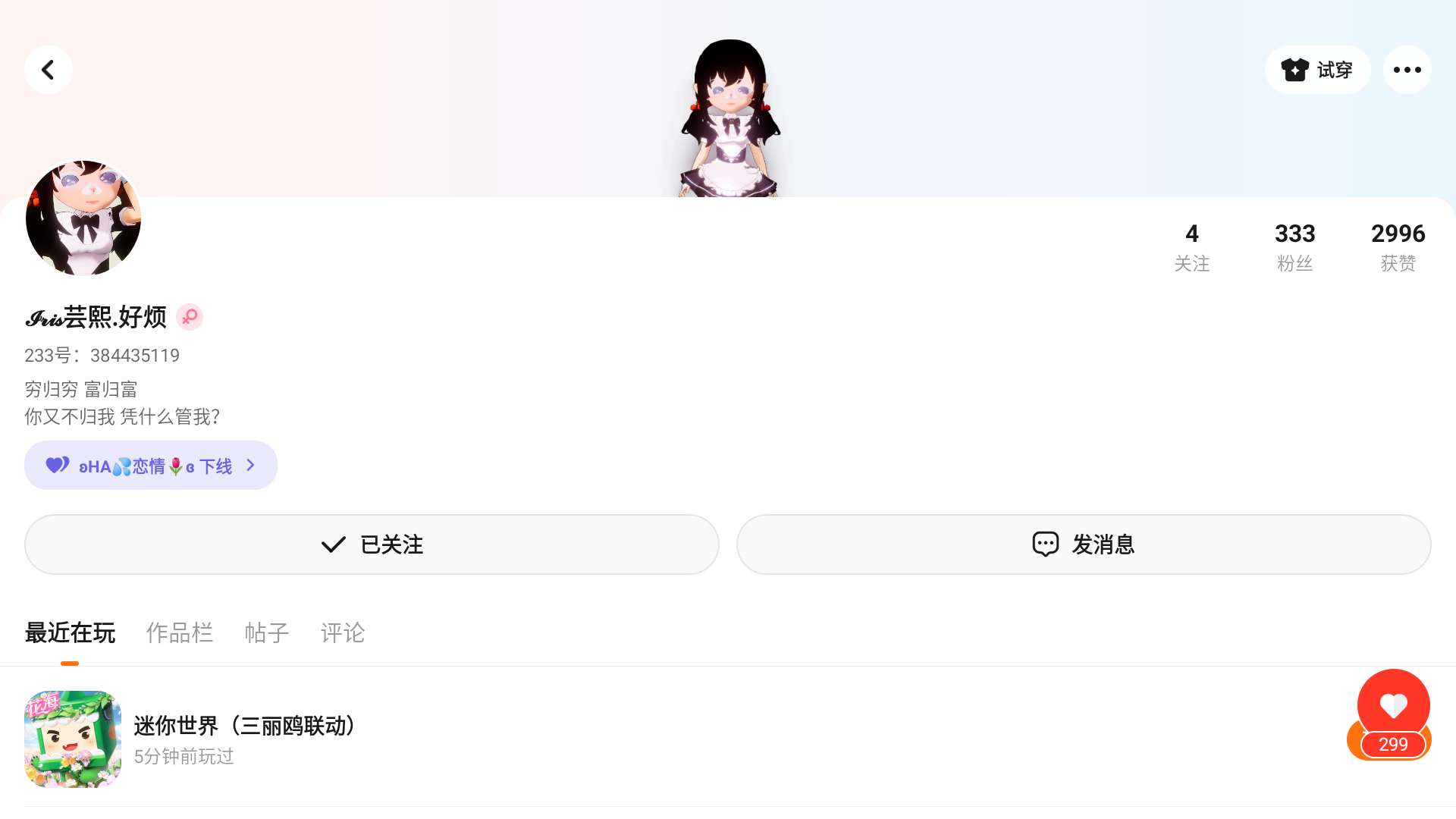1456x819 pixels.
Task: Tap the shirt try-on icon
Action: tap(1295, 70)
